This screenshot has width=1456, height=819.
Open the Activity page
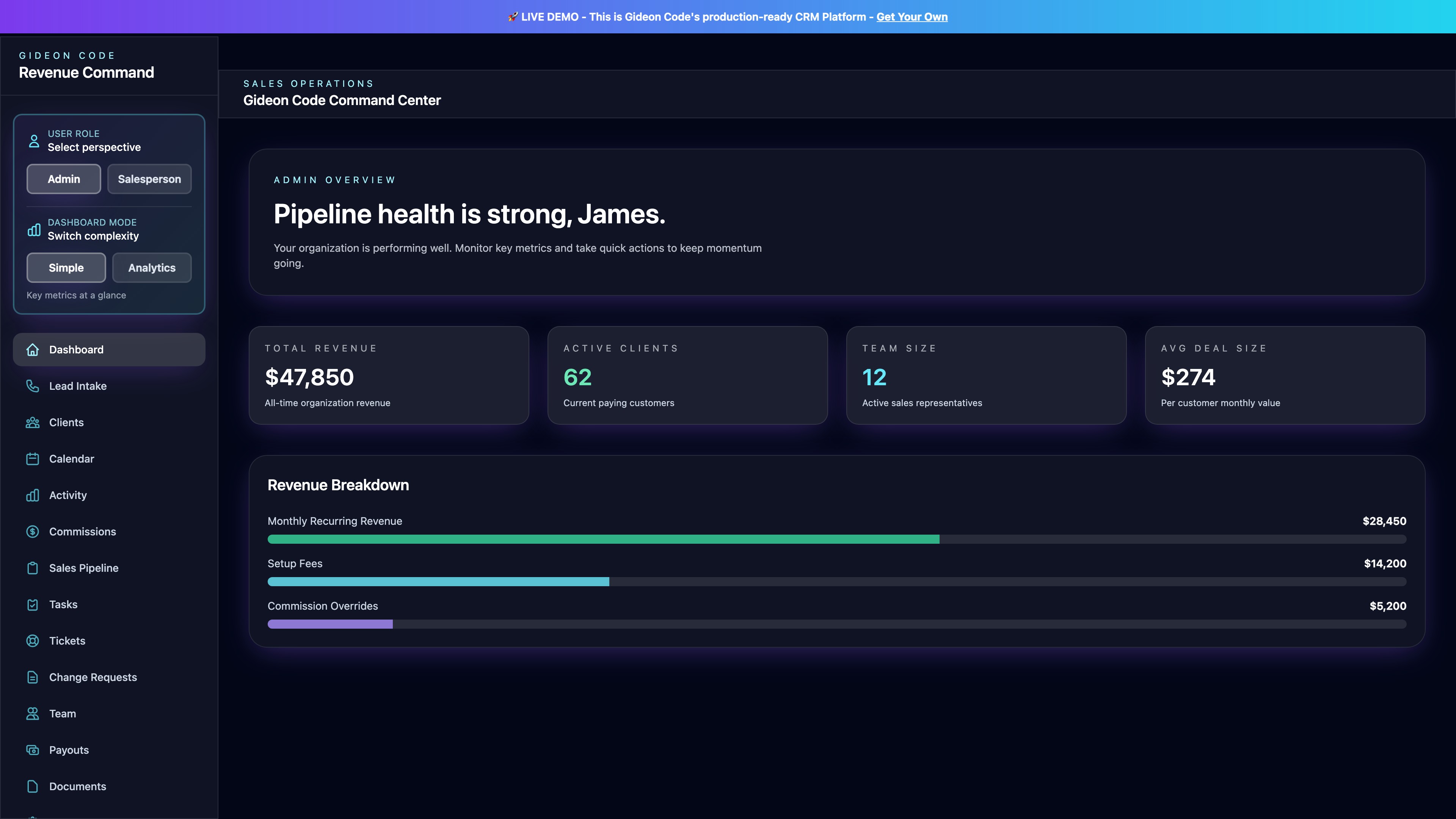point(68,495)
